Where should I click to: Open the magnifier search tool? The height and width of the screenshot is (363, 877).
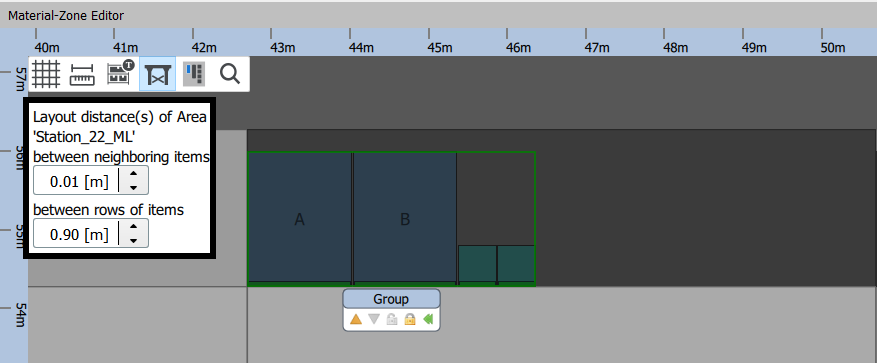click(x=229, y=73)
